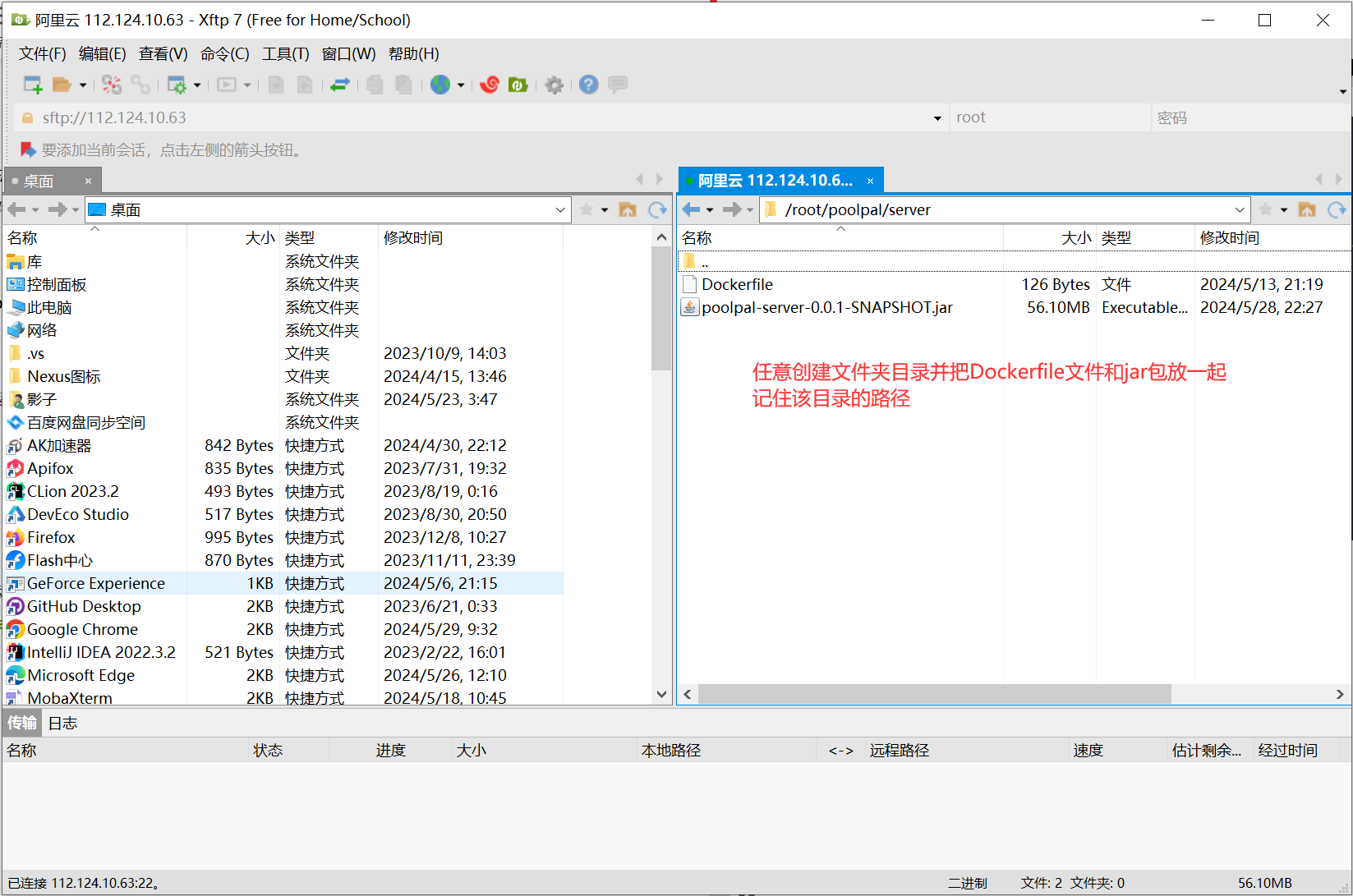This screenshot has width=1353, height=896.
Task: Click the globe icon in toolbar
Action: pyautogui.click(x=440, y=85)
